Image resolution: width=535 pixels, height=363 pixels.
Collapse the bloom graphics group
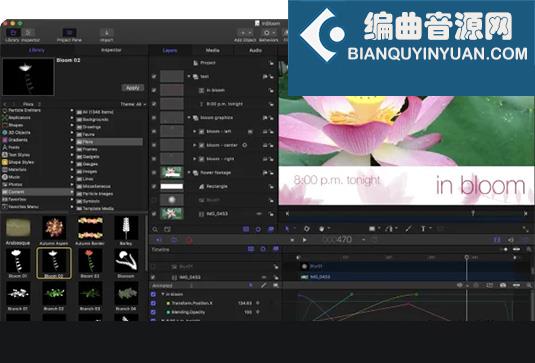click(189, 118)
